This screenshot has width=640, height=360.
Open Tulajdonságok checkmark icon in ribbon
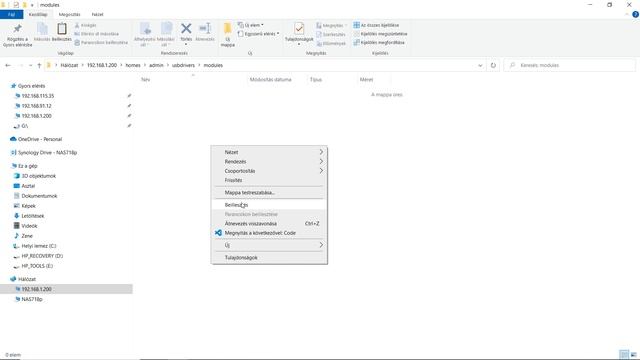point(299,29)
